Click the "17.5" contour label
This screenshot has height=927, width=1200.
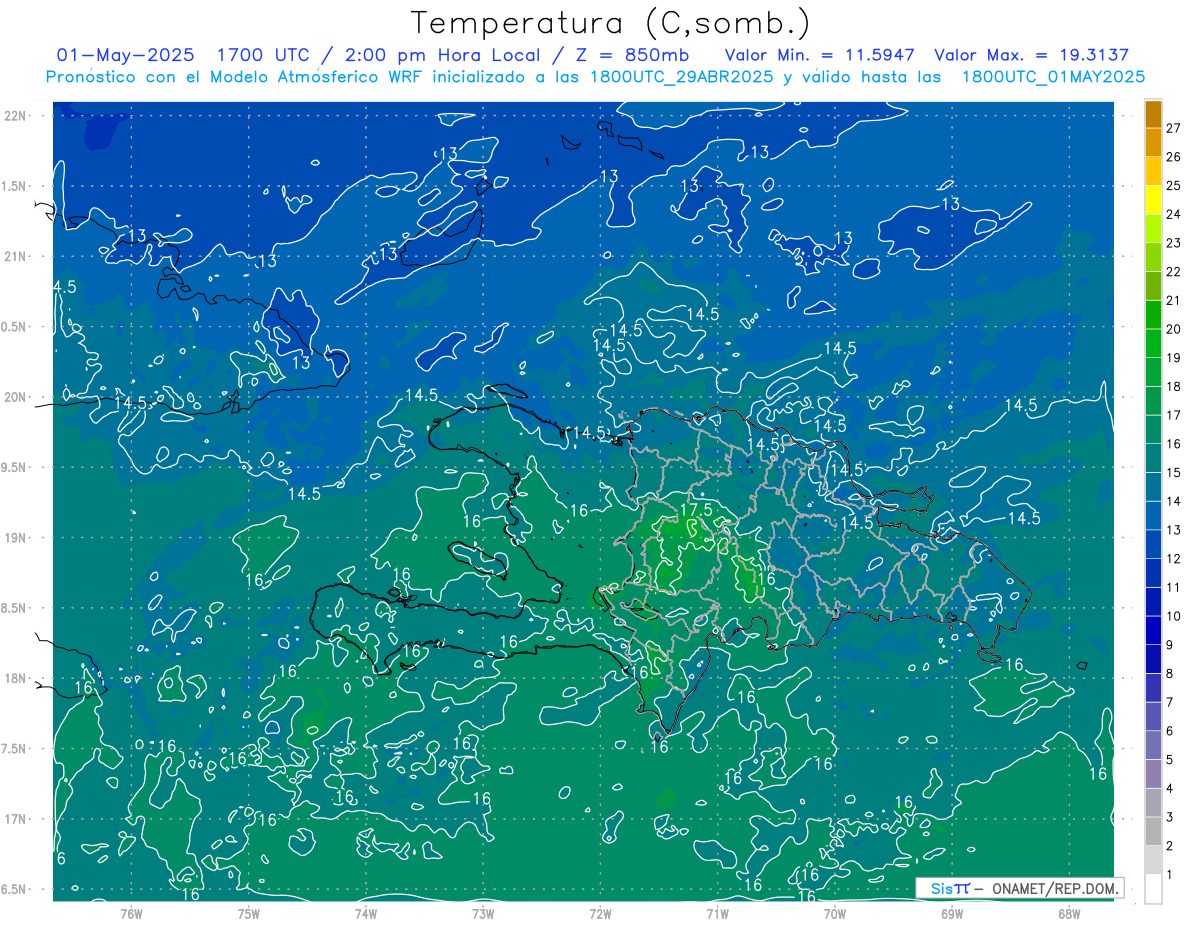click(x=696, y=510)
